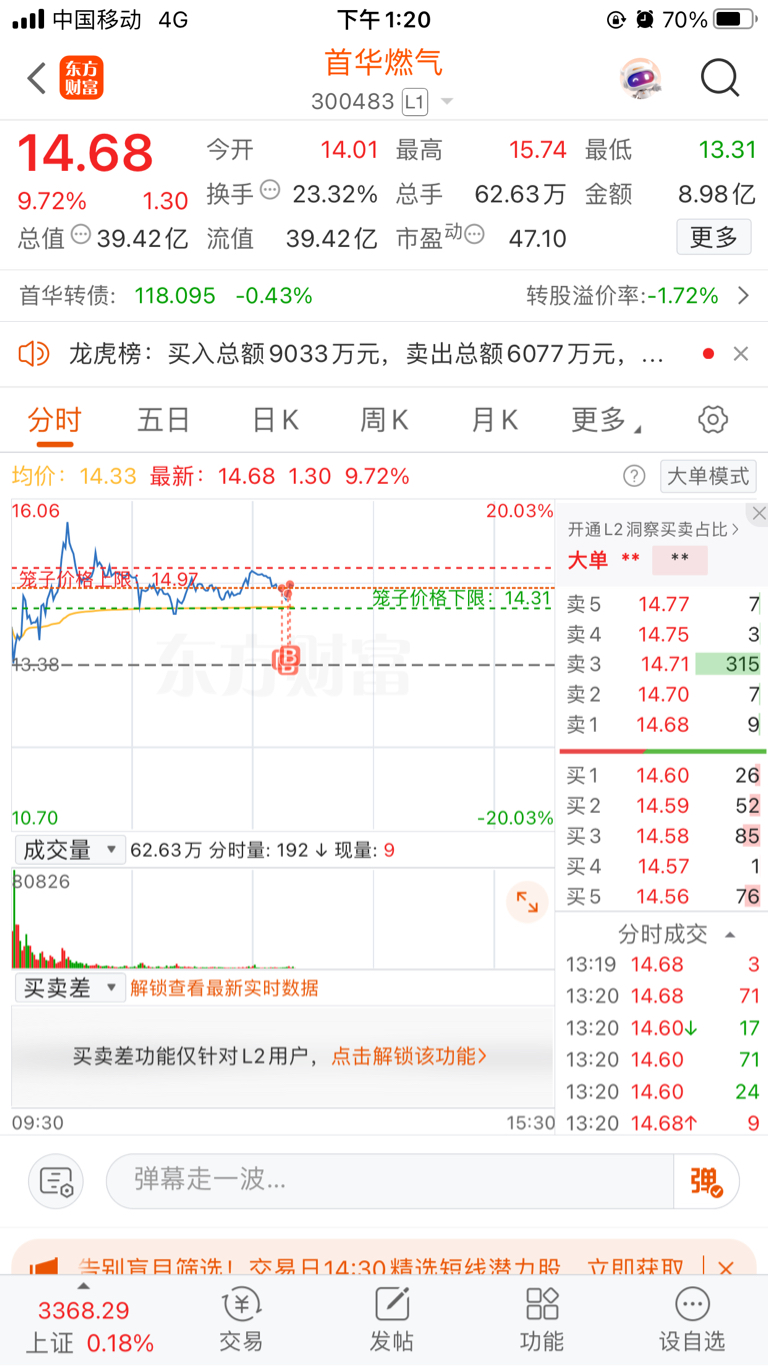Open 功能 in bottom bar

(542, 1320)
